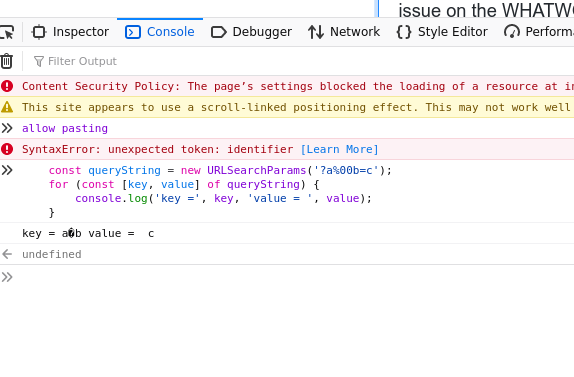Open the Network tab
Image resolution: width=574 pixels, height=377 pixels.
pyautogui.click(x=344, y=32)
